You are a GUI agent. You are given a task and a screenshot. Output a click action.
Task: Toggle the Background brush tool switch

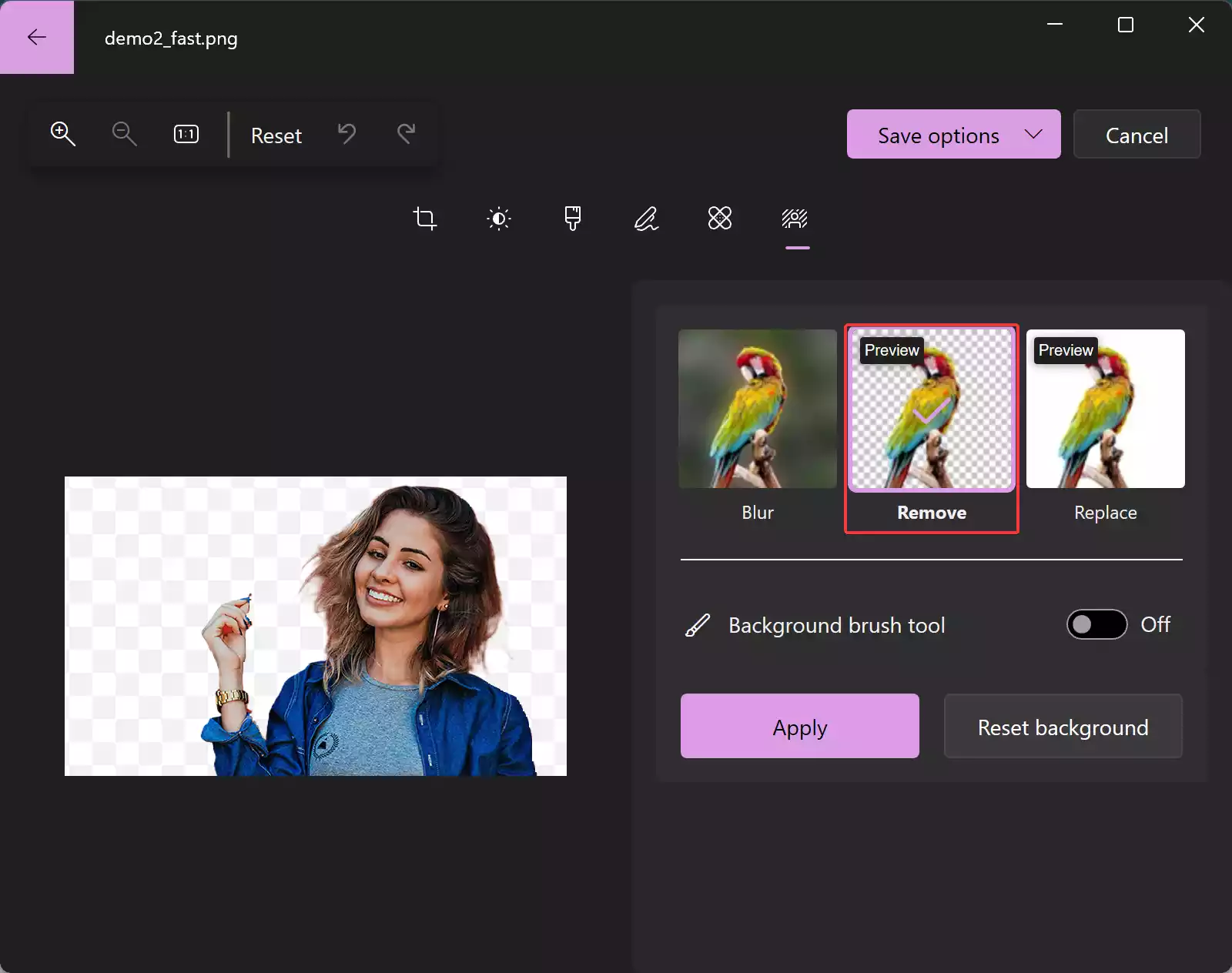(1096, 624)
